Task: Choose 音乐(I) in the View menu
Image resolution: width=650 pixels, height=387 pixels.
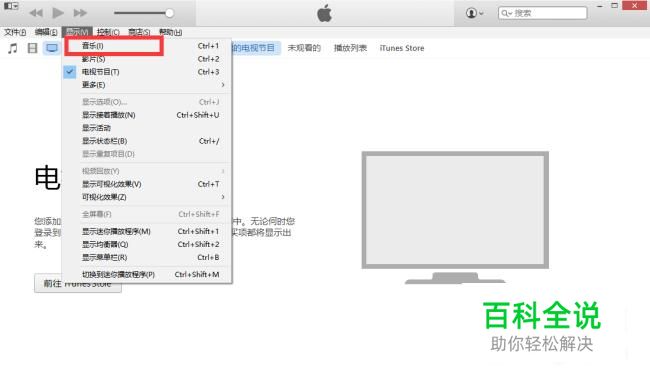Action: 147,46
